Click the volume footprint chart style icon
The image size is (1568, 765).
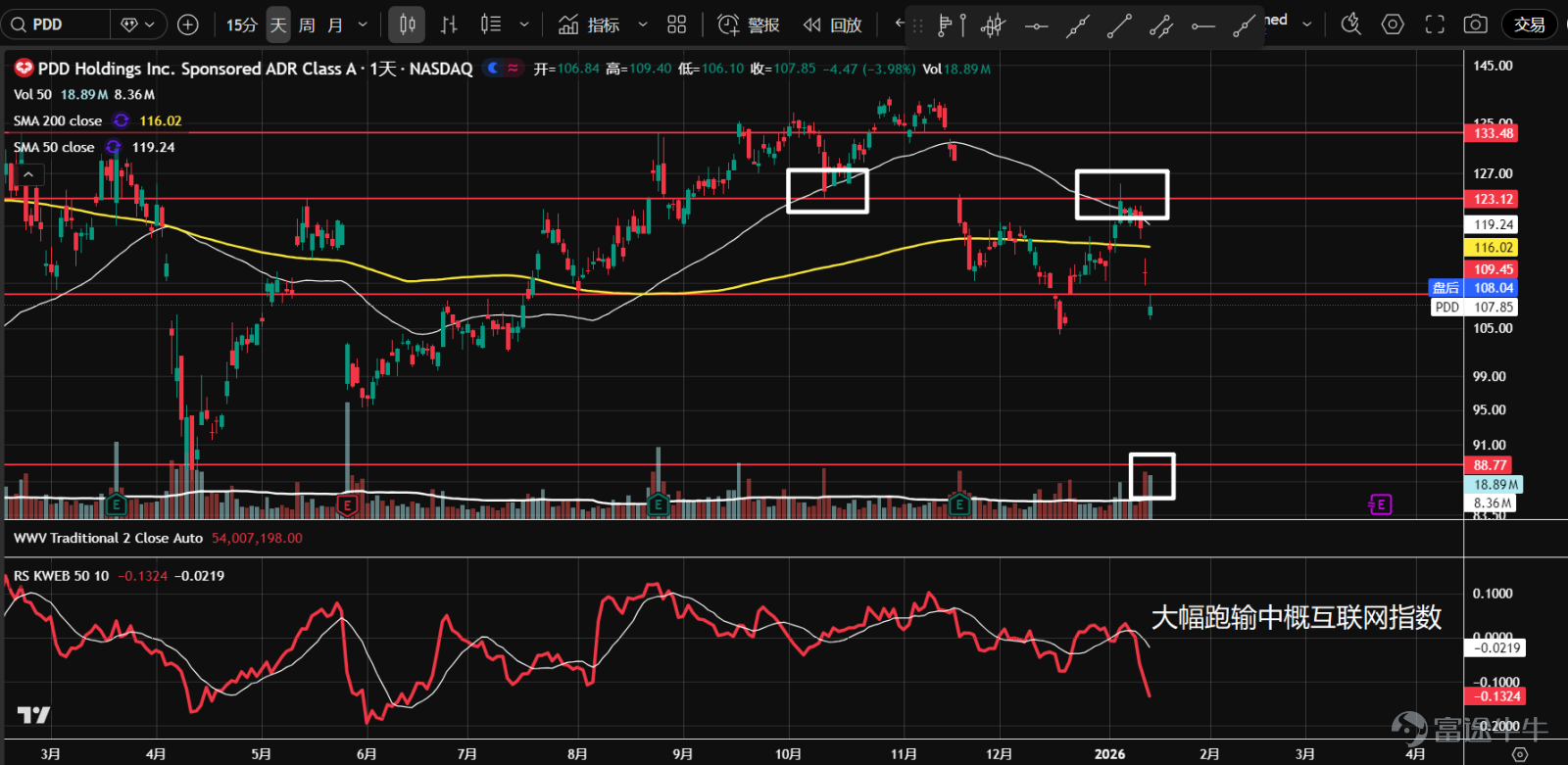coord(491,24)
